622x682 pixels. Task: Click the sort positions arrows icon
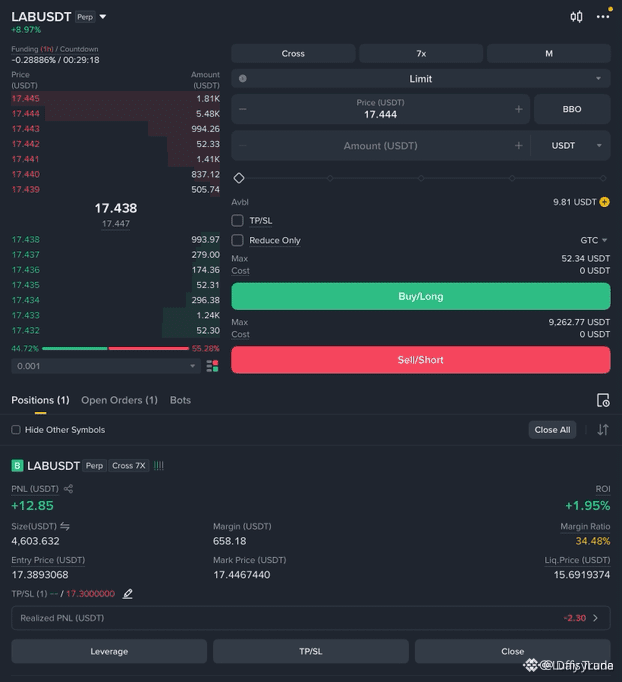point(603,430)
